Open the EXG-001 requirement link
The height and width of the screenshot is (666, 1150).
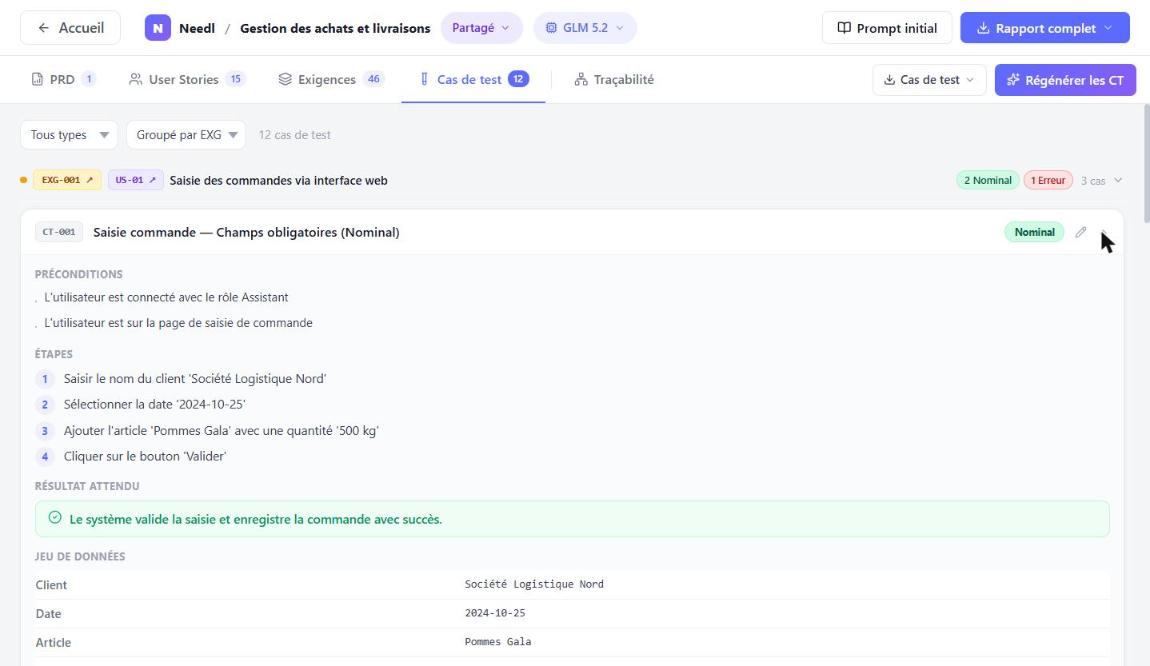click(67, 180)
